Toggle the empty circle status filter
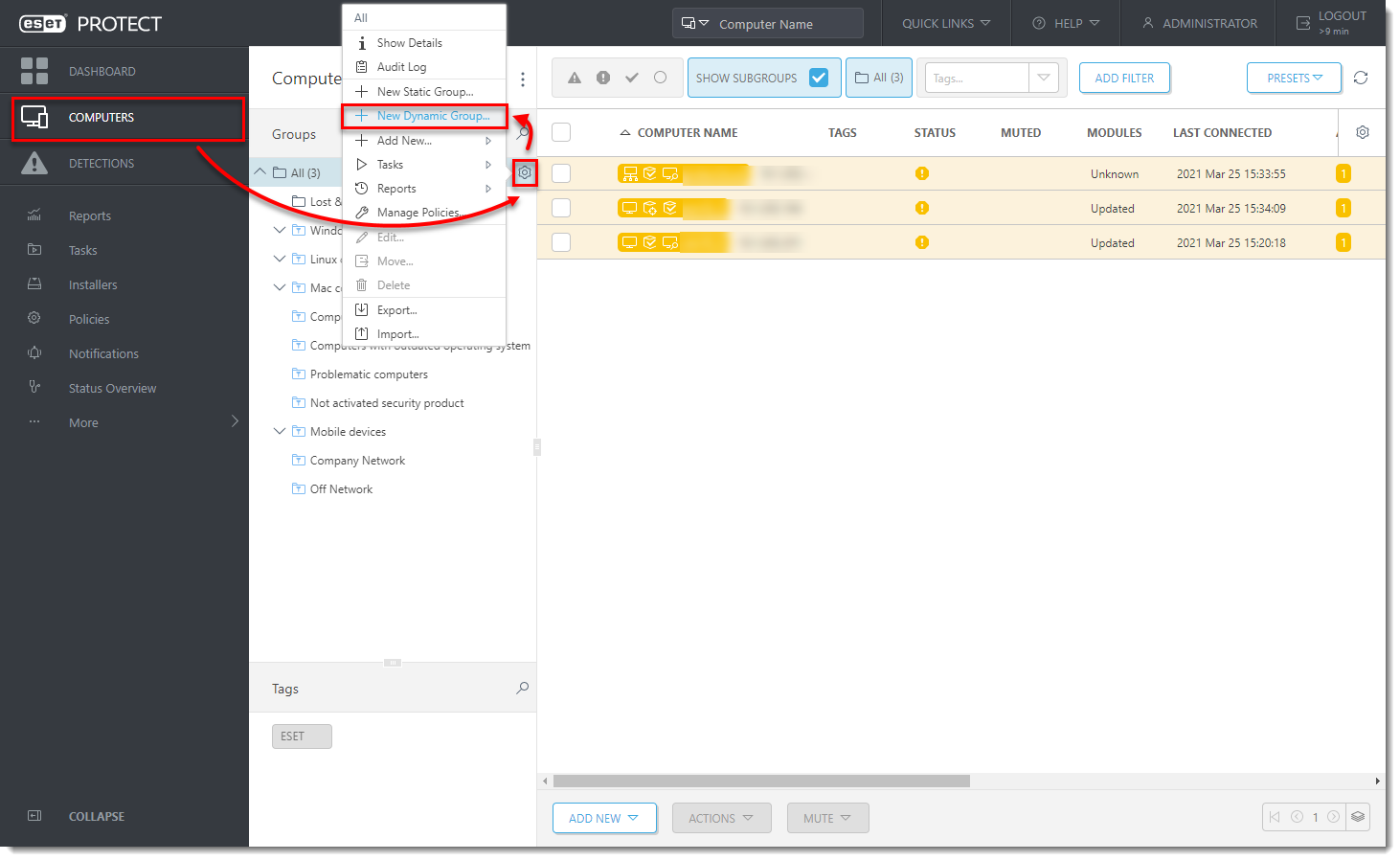 coord(661,78)
